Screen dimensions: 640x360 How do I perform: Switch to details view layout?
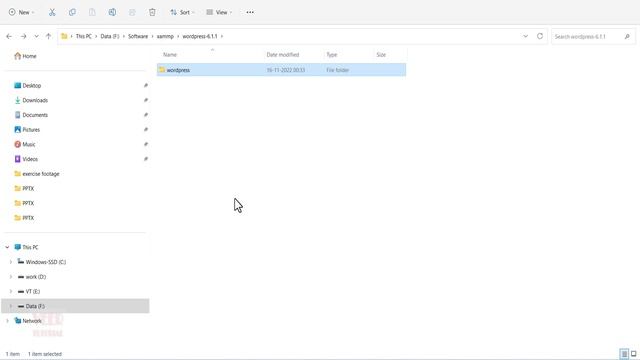pos(624,354)
